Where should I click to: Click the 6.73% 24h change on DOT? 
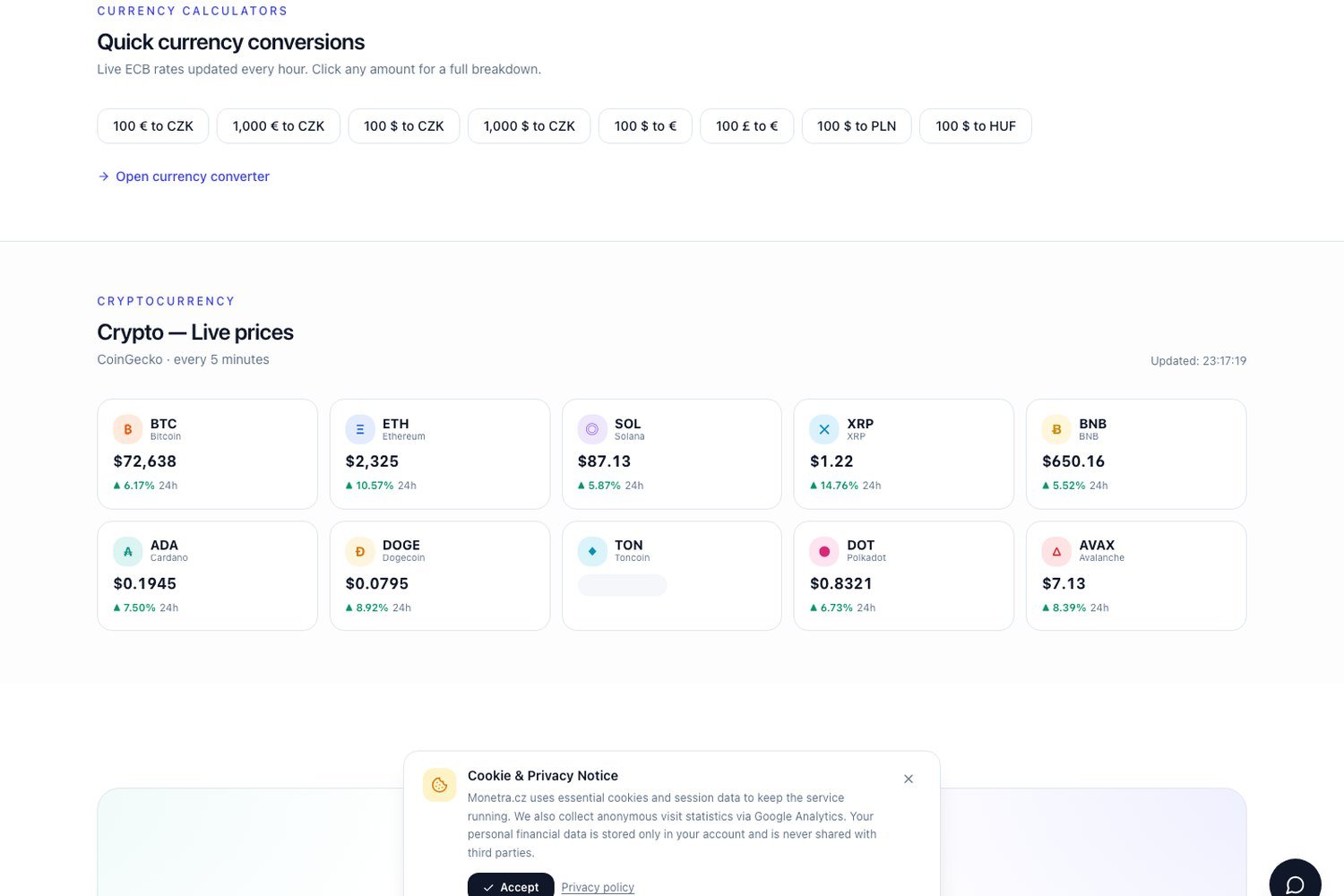[x=843, y=607]
